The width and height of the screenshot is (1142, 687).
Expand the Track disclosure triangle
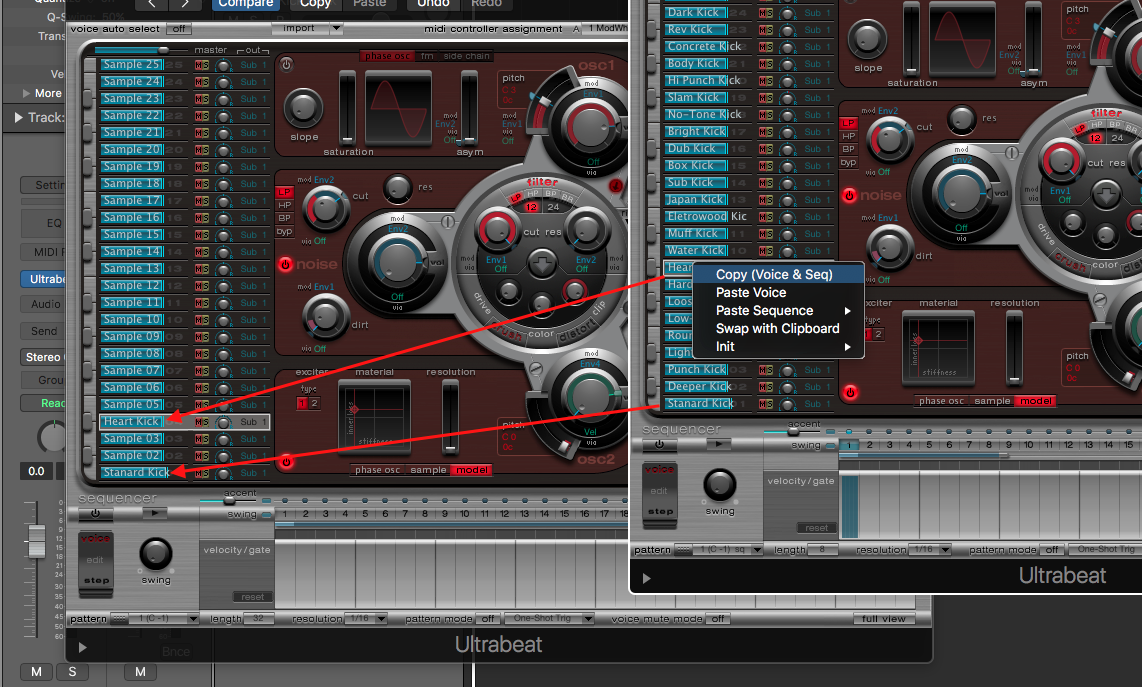pos(19,117)
